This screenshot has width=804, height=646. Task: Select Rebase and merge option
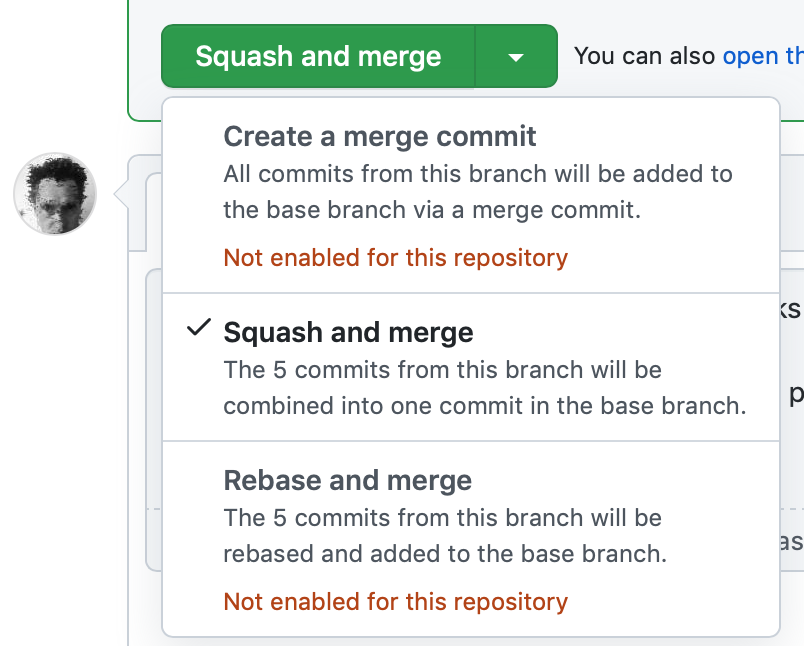[x=471, y=538]
